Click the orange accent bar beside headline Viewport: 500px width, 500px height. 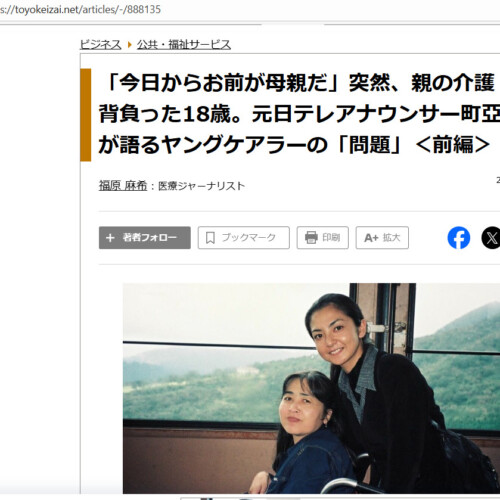86,115
